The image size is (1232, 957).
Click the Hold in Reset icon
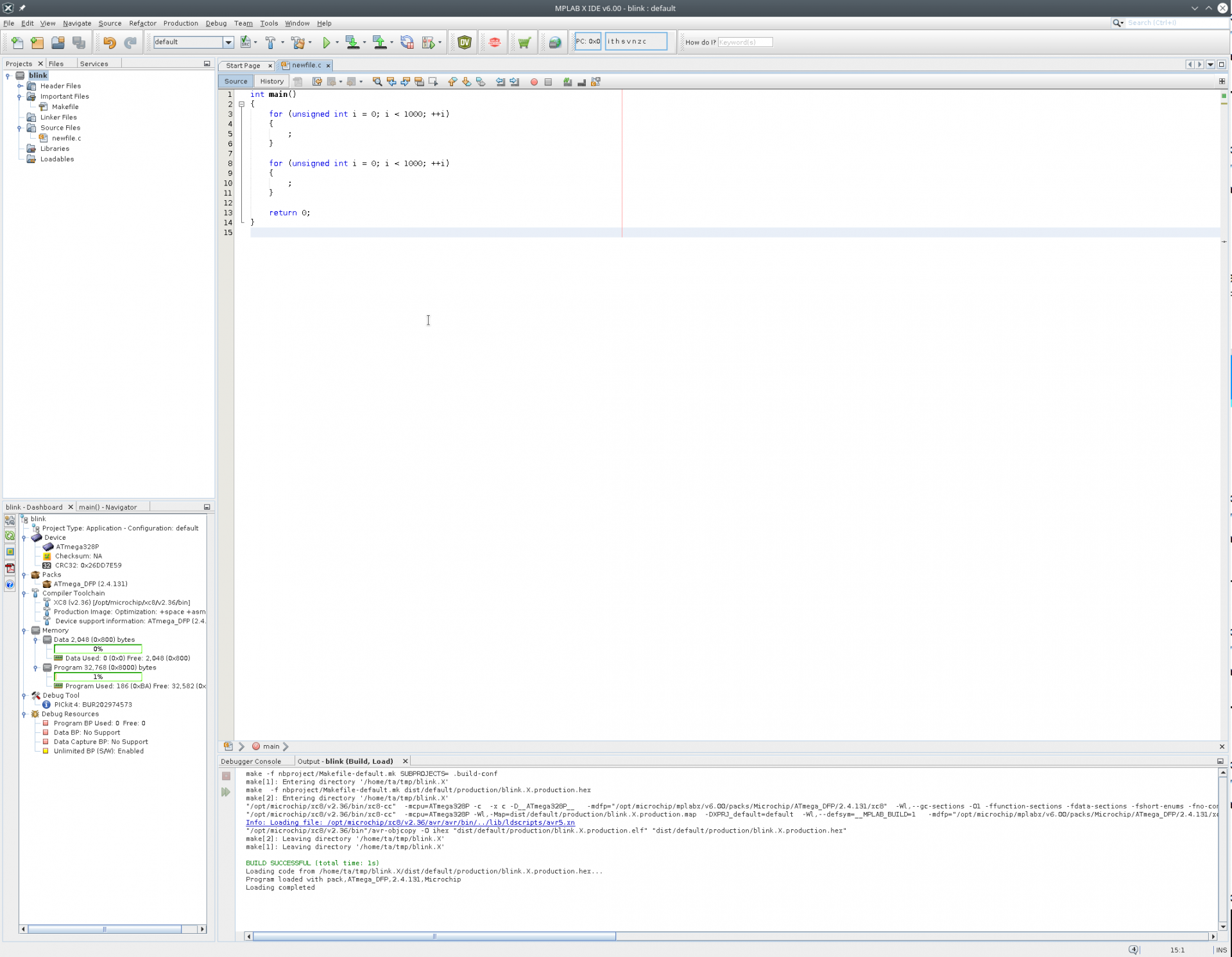[407, 42]
